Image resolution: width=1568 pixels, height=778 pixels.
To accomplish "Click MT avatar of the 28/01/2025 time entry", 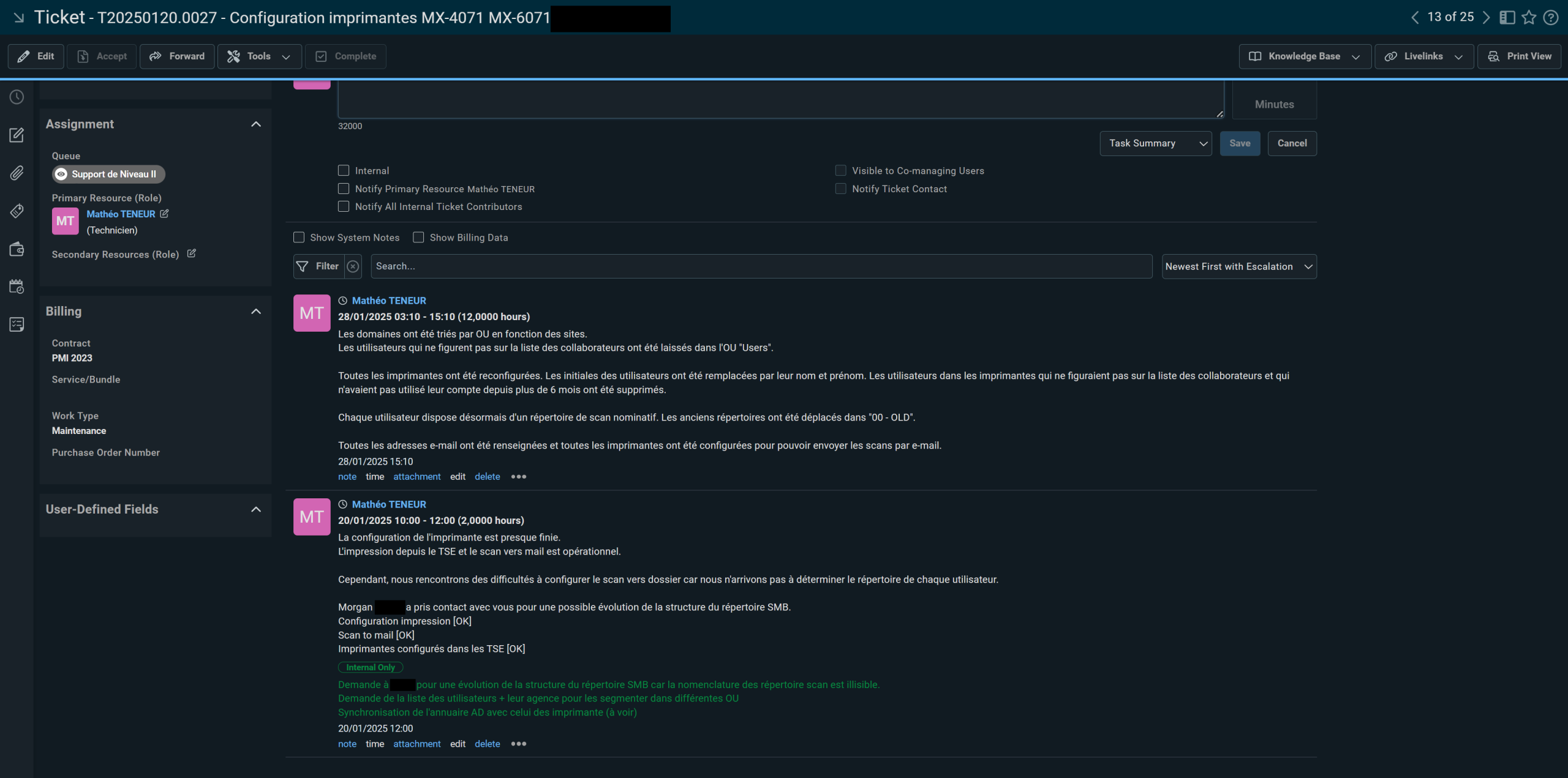I will (312, 313).
